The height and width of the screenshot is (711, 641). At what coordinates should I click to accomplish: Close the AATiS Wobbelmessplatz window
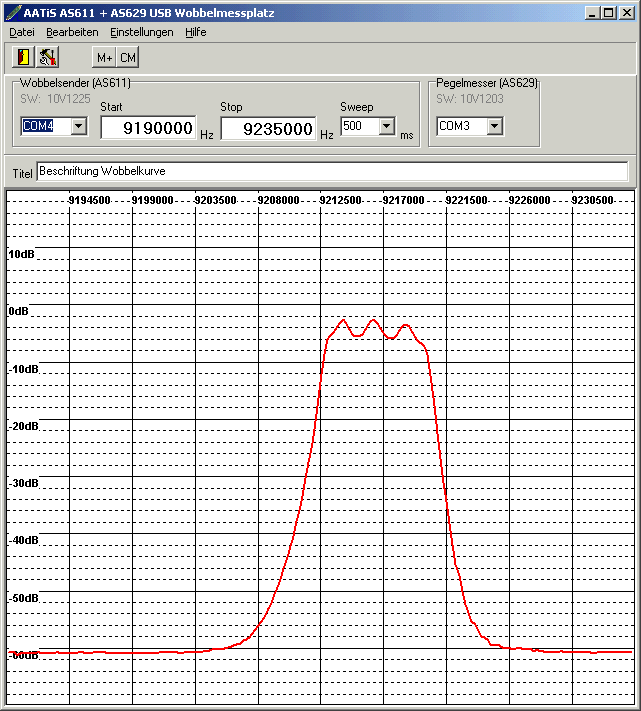628,13
